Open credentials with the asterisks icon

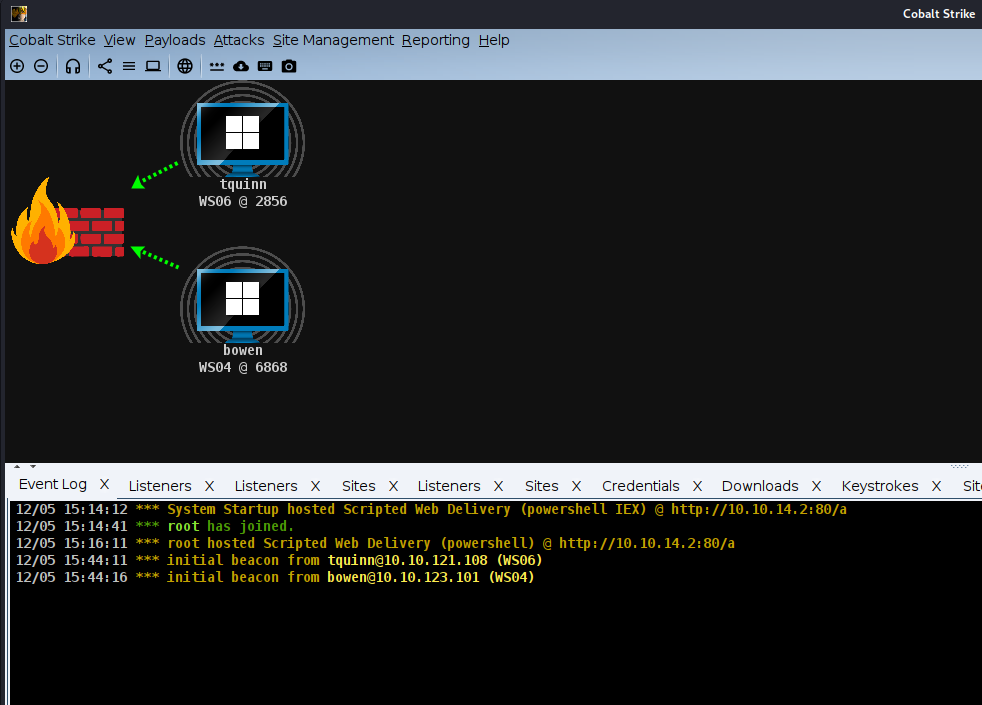tap(217, 66)
